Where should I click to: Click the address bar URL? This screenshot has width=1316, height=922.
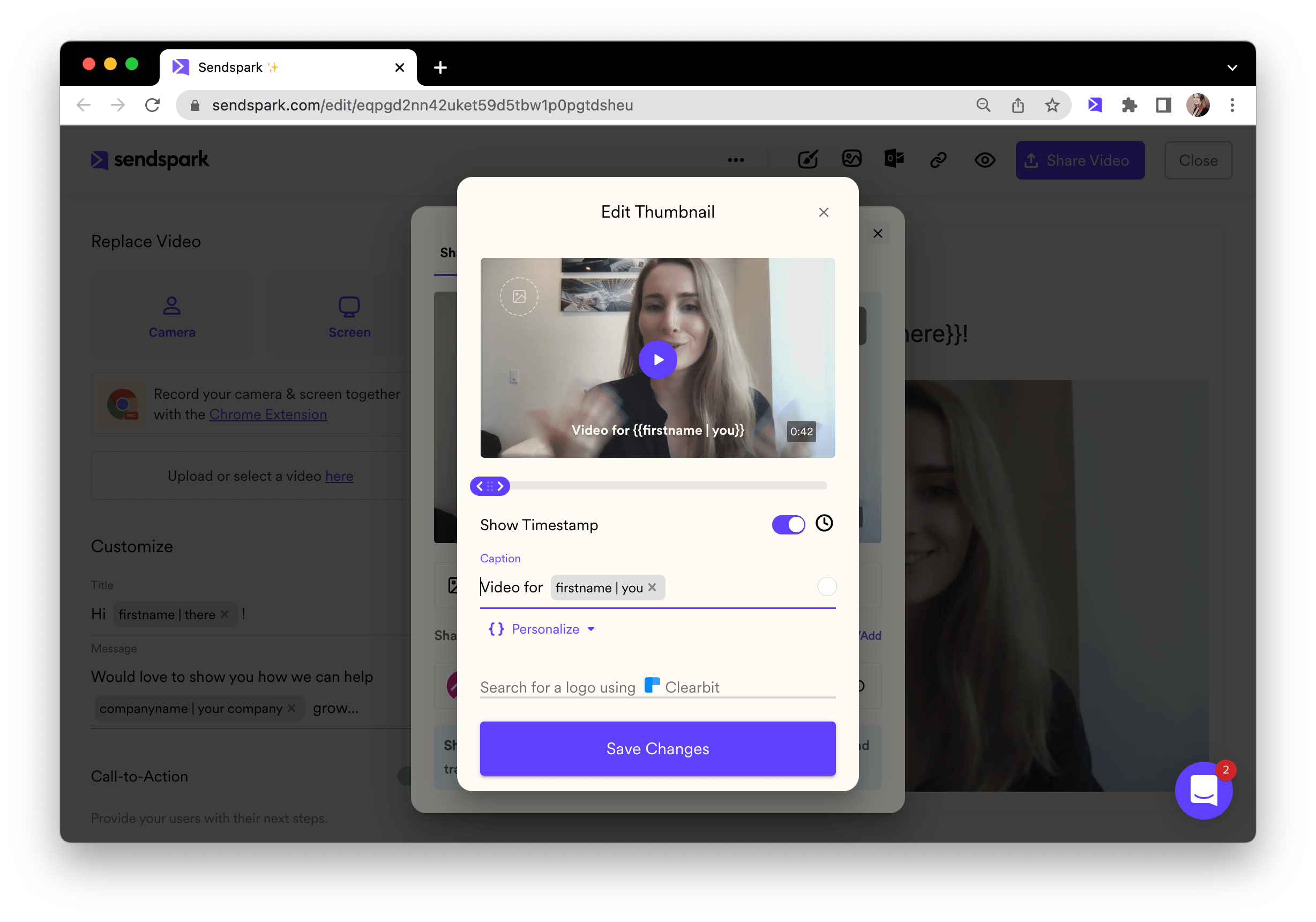point(422,105)
